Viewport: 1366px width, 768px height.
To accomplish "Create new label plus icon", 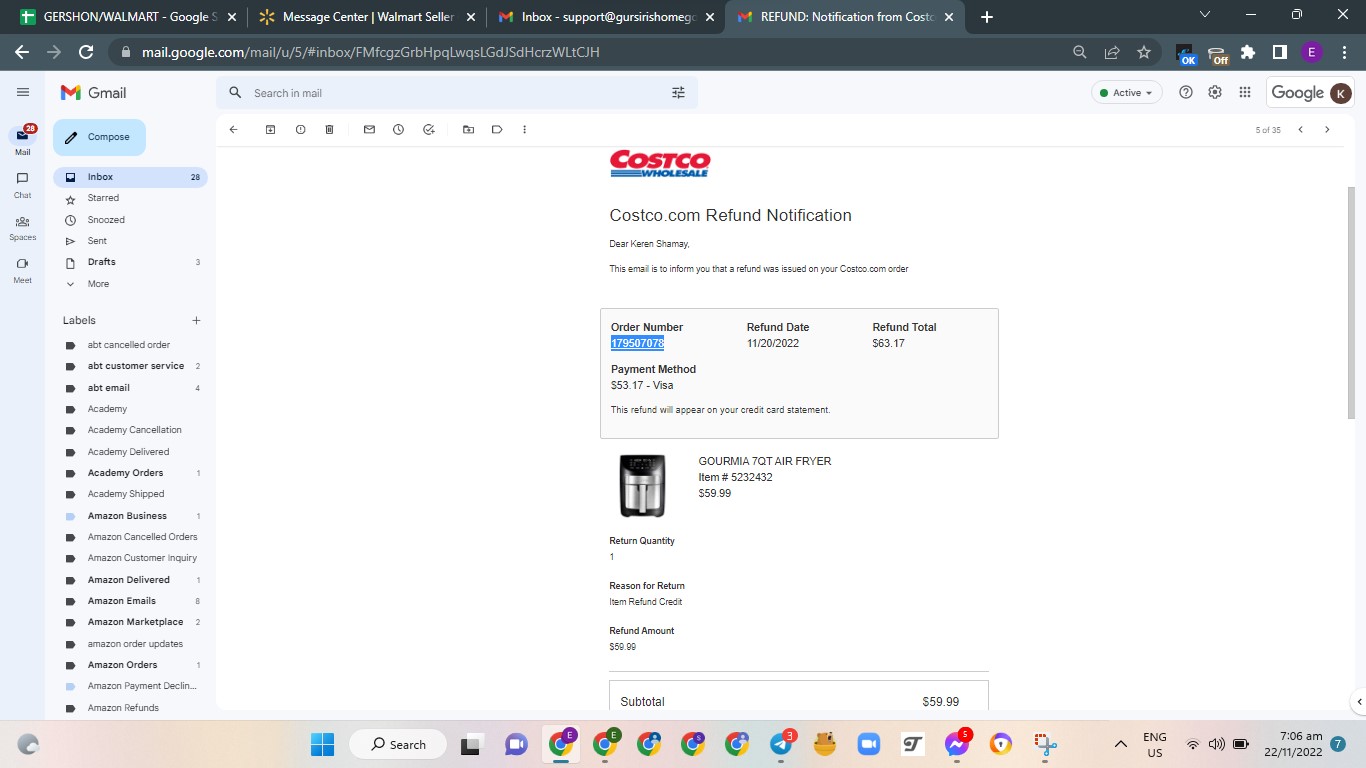I will coord(196,320).
